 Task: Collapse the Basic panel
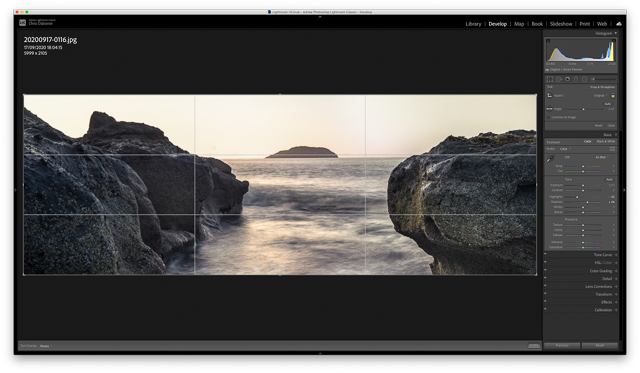[616, 135]
